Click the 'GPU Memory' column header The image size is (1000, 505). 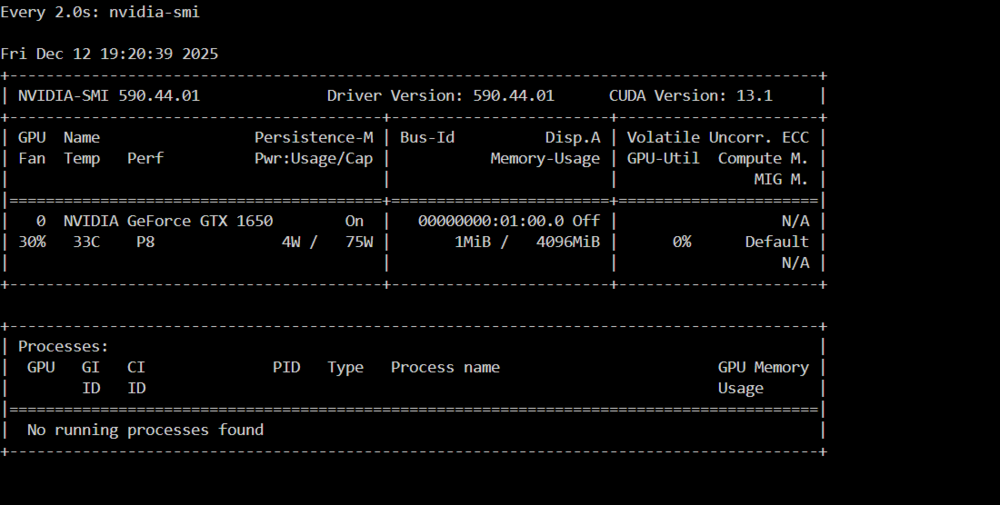tap(763, 368)
